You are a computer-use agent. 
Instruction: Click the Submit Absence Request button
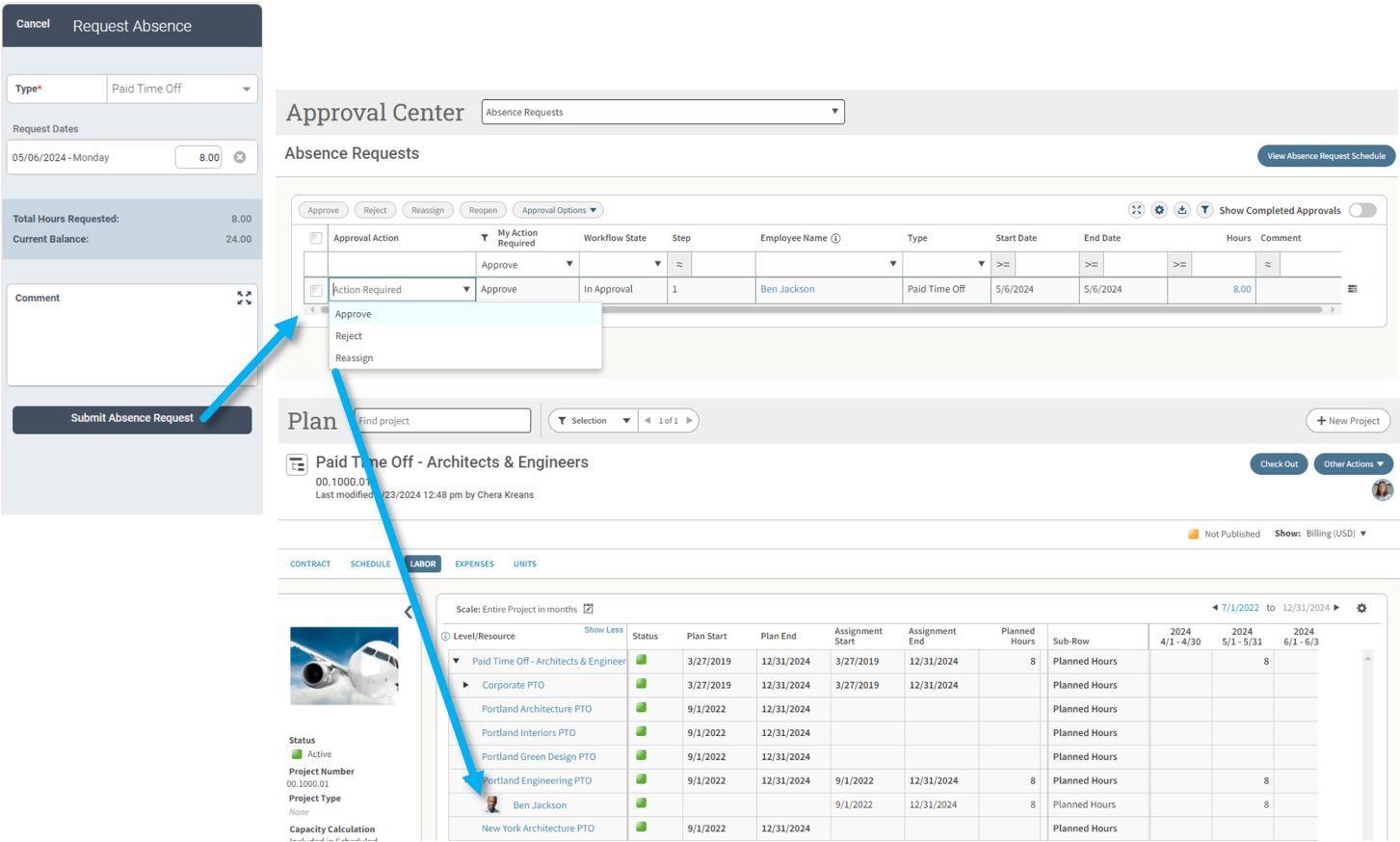point(132,419)
